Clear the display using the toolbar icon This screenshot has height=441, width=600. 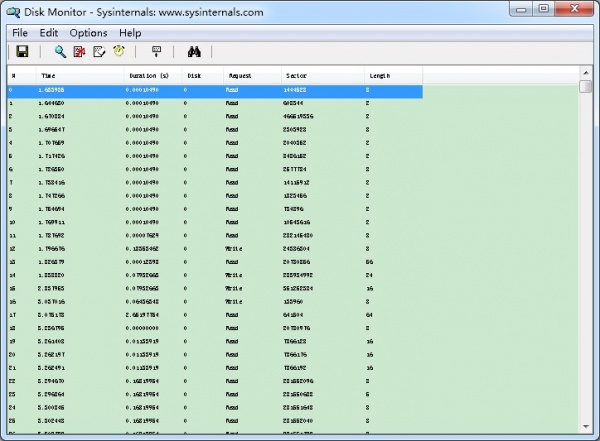click(x=79, y=51)
